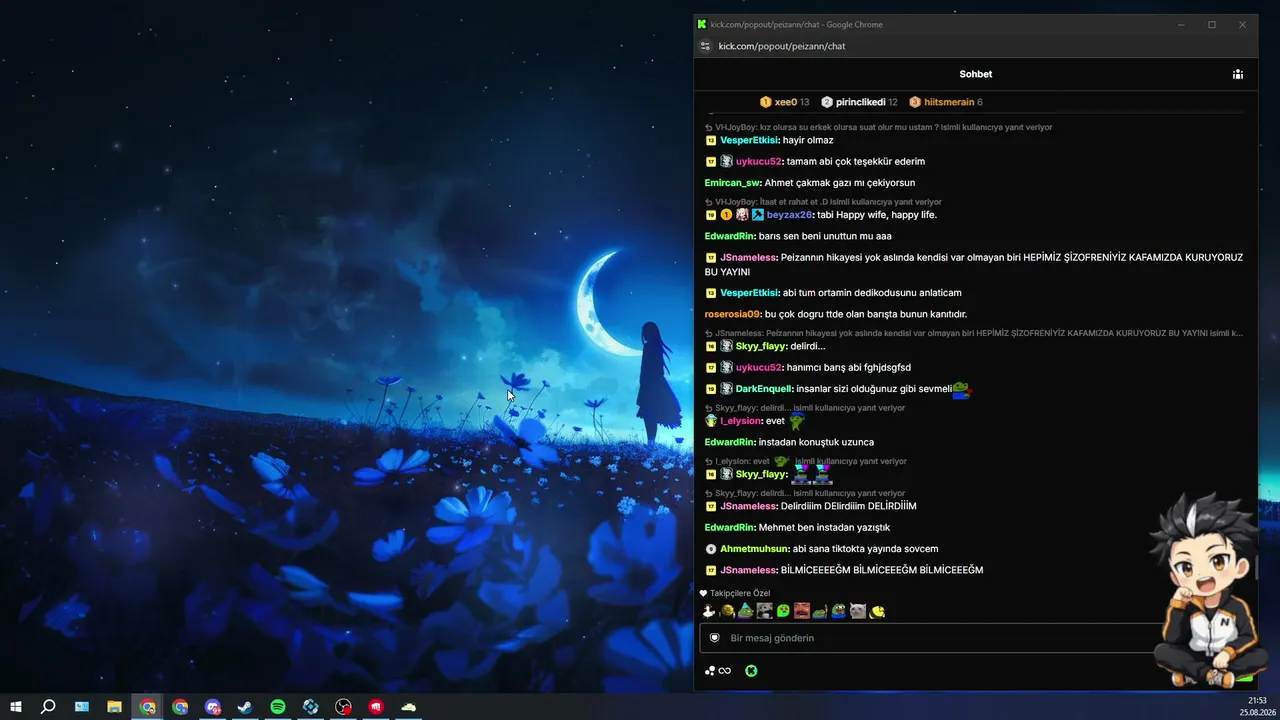
Task: Insert the white goose emote
Action: pos(709,611)
